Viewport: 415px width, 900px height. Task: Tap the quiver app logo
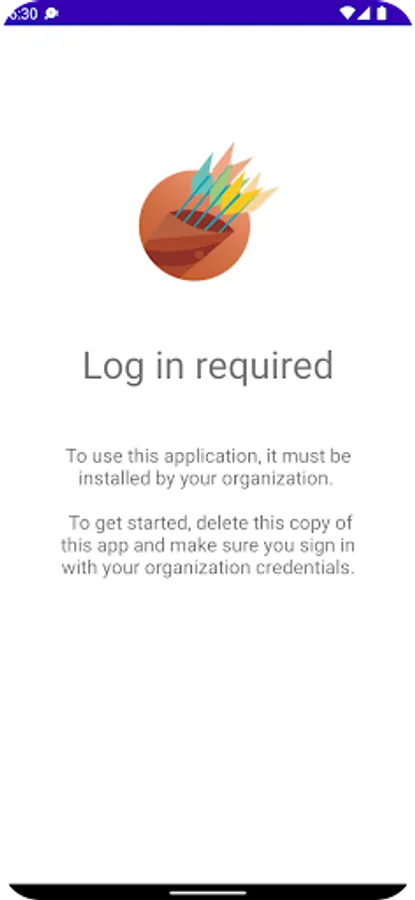point(208,212)
